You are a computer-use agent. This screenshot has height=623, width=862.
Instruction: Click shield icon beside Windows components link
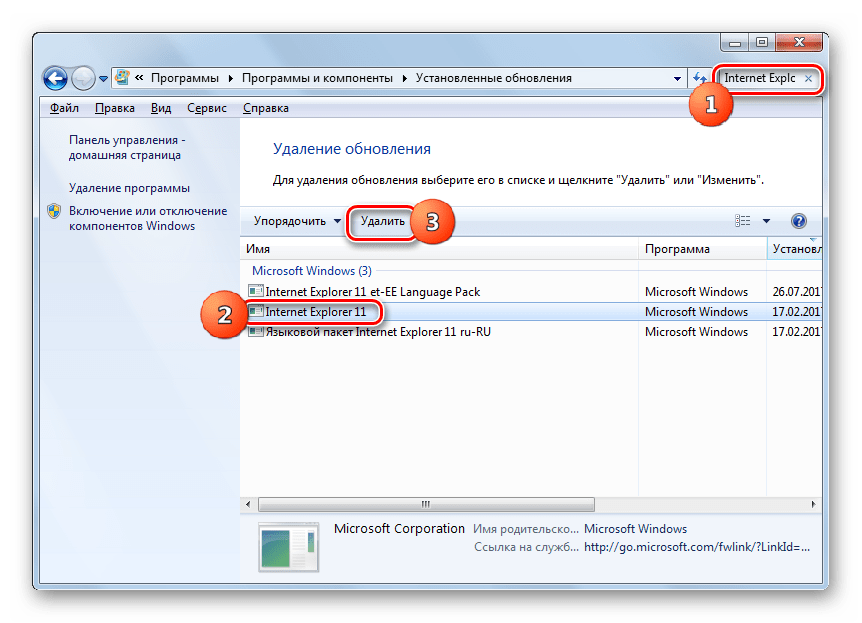point(54,211)
